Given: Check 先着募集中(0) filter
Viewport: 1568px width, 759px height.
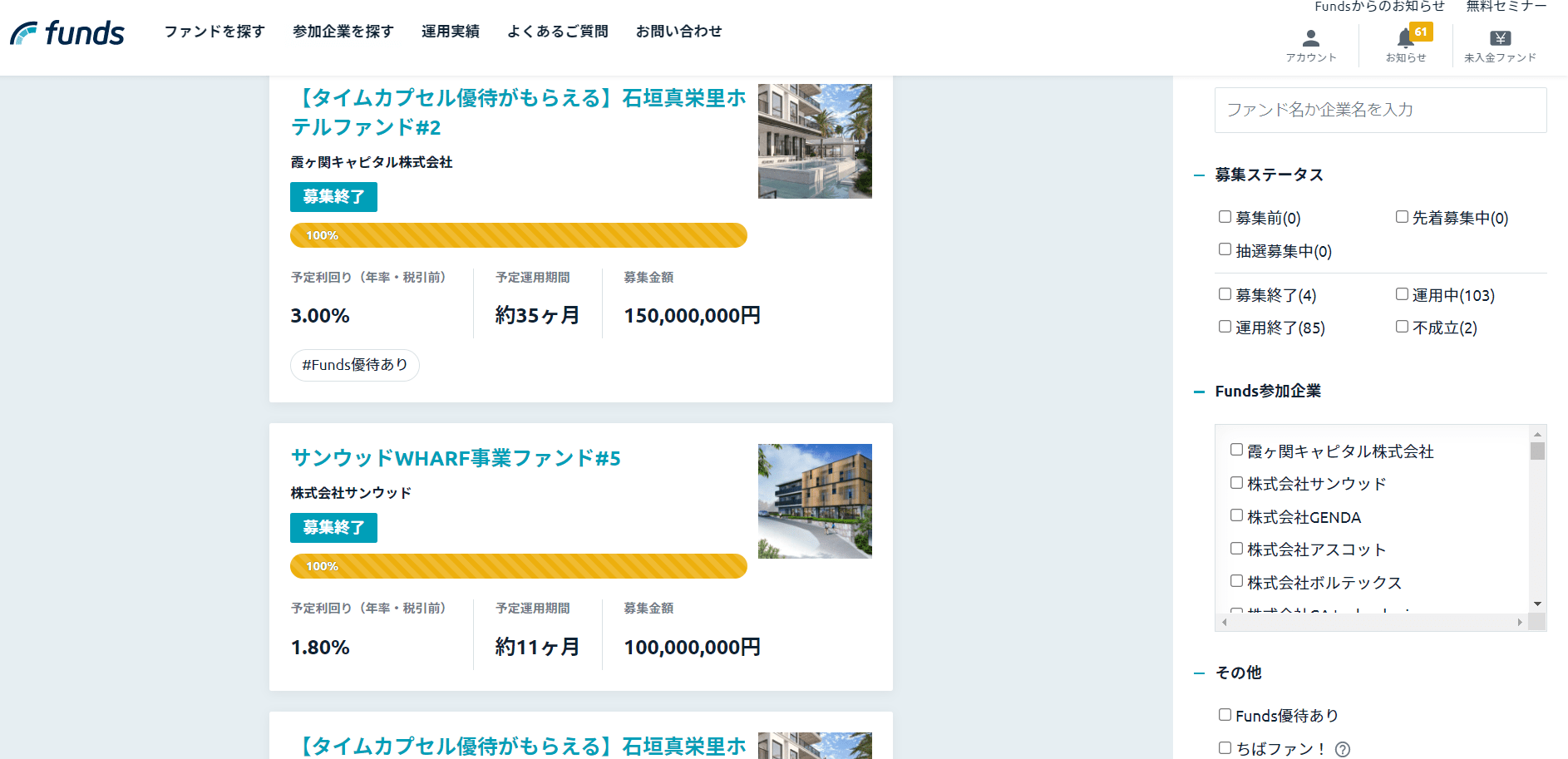Looking at the screenshot, I should (1402, 217).
